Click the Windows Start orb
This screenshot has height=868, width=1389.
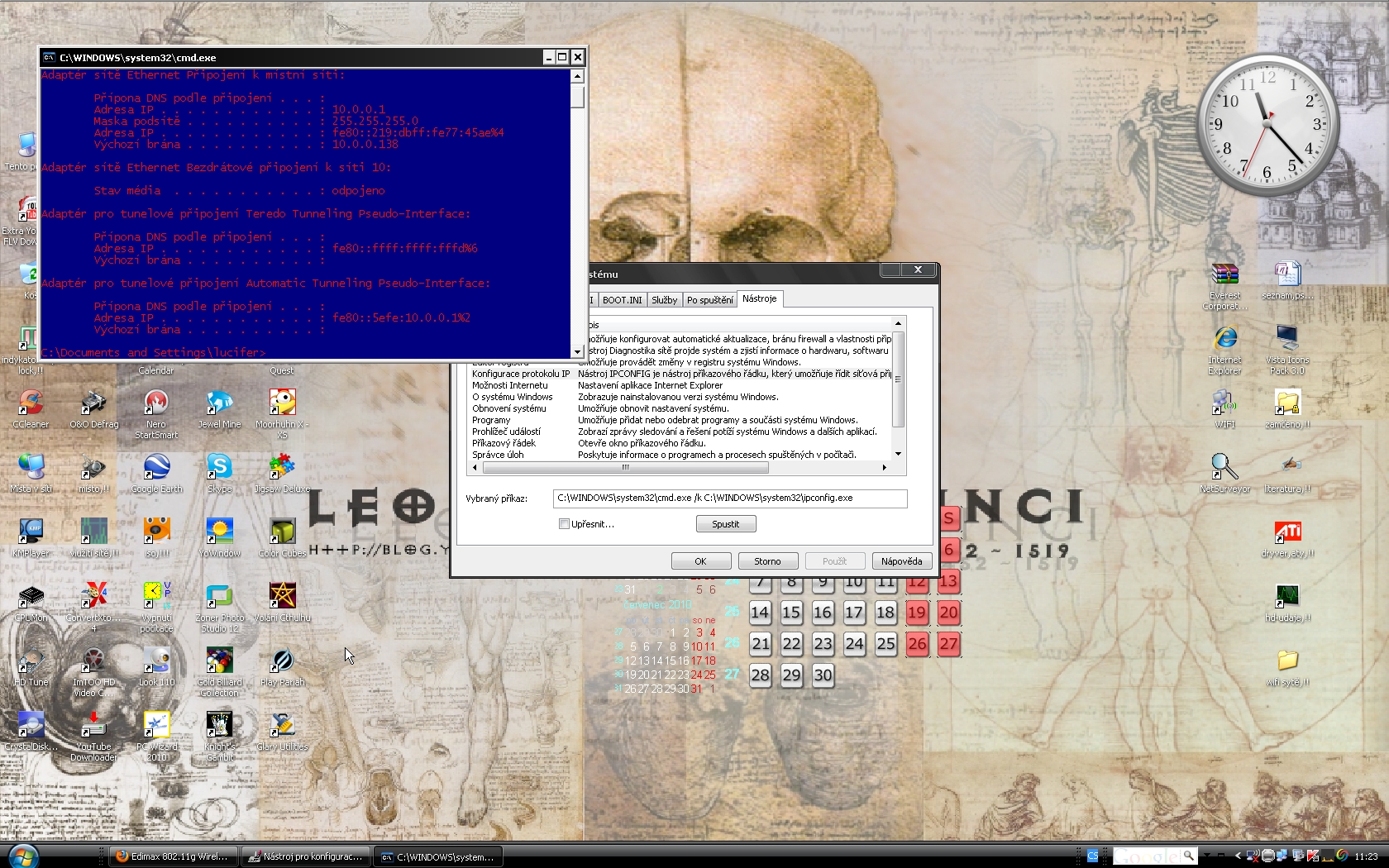(x=22, y=856)
